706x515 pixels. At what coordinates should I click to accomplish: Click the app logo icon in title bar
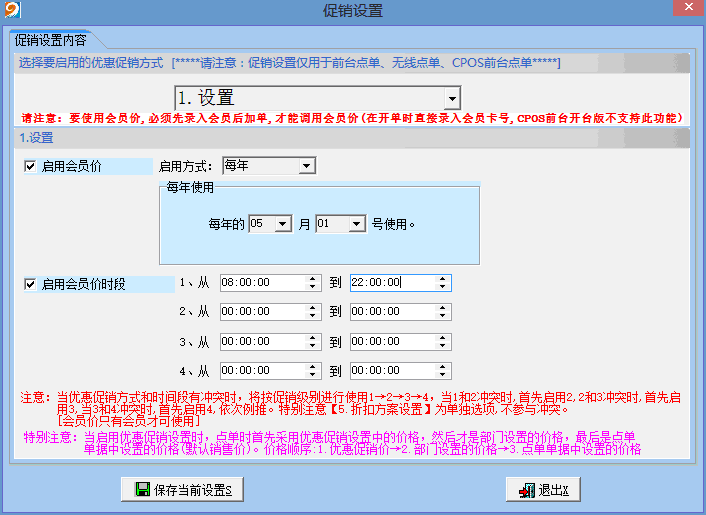[x=11, y=11]
